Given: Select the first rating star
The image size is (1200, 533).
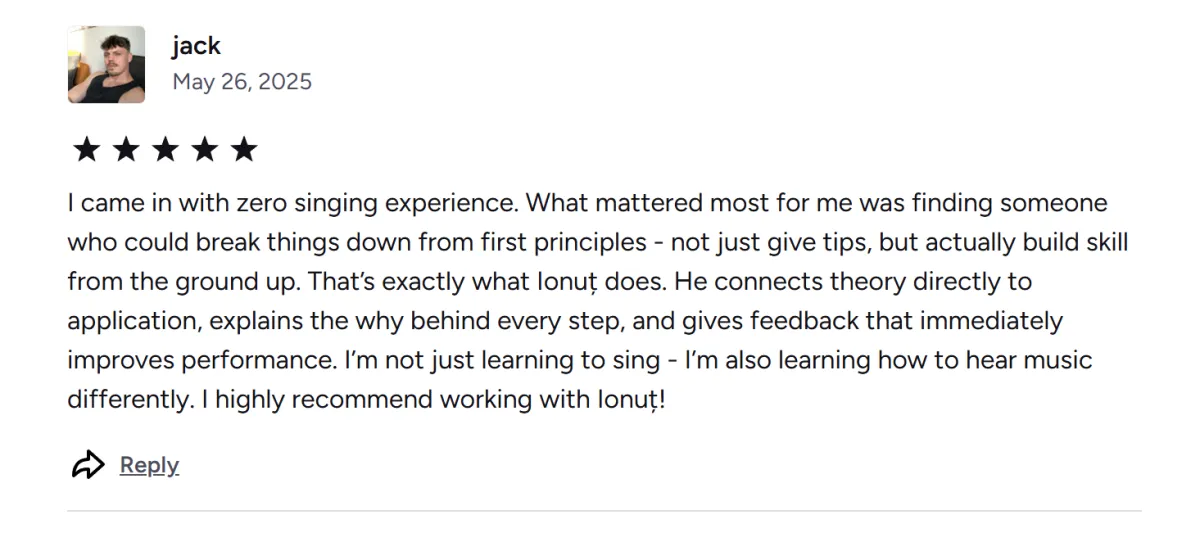Looking at the screenshot, I should click(87, 150).
